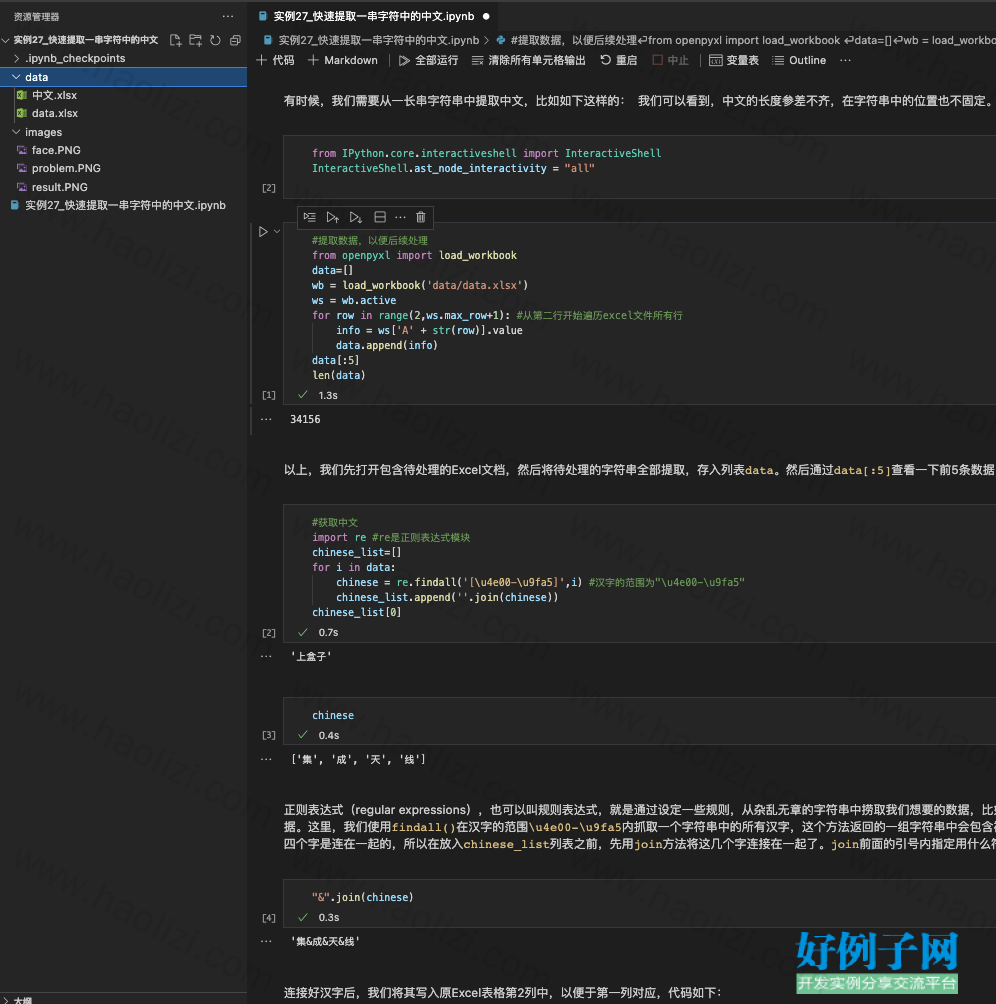Open data.xlsx file
The height and width of the screenshot is (1004, 996).
click(x=124, y=113)
